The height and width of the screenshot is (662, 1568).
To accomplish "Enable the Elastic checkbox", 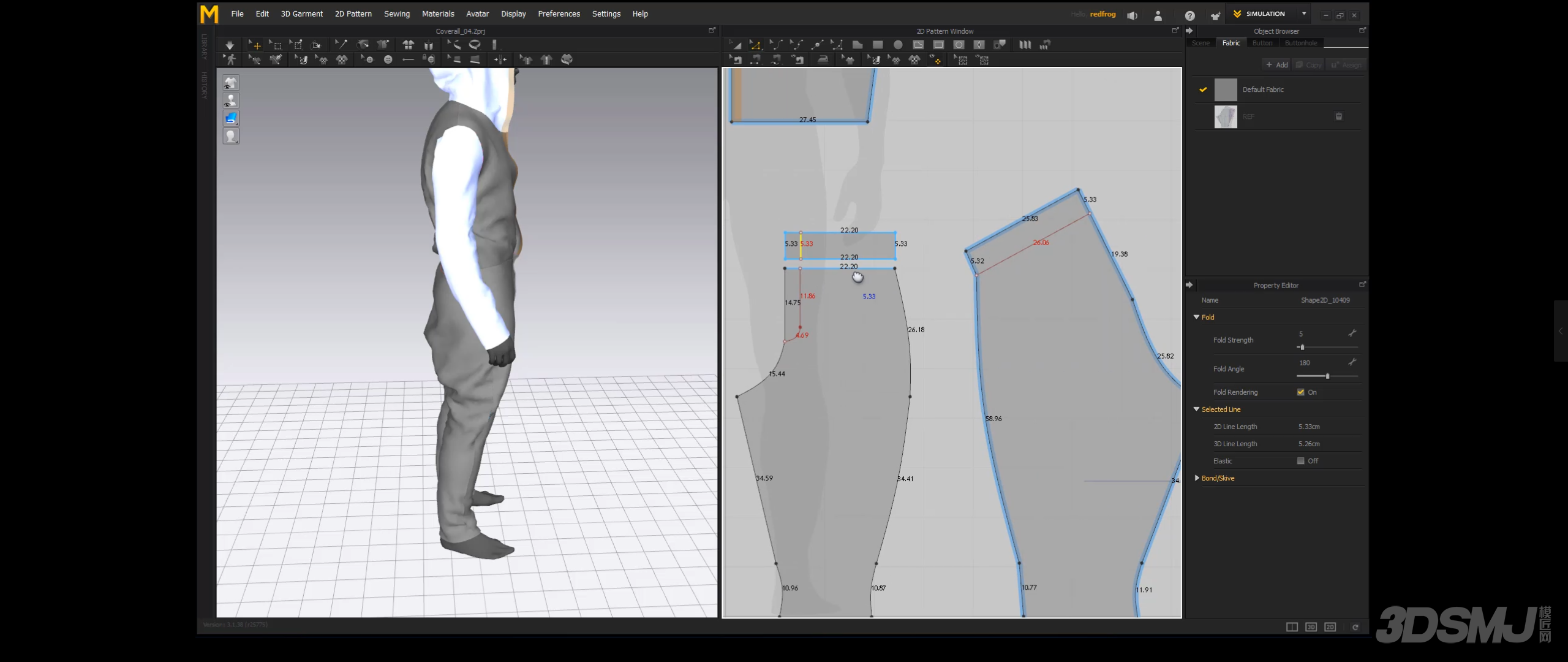I will click(x=1300, y=461).
